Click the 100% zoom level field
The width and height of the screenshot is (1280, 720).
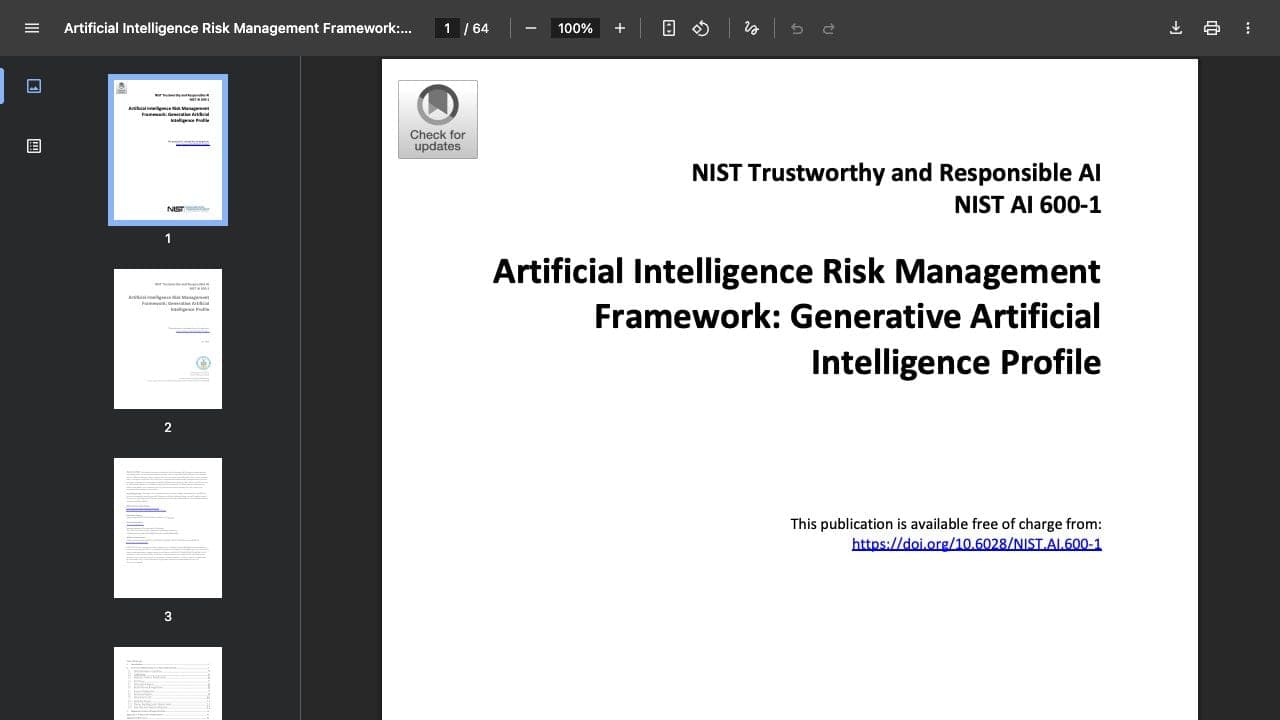pos(575,28)
